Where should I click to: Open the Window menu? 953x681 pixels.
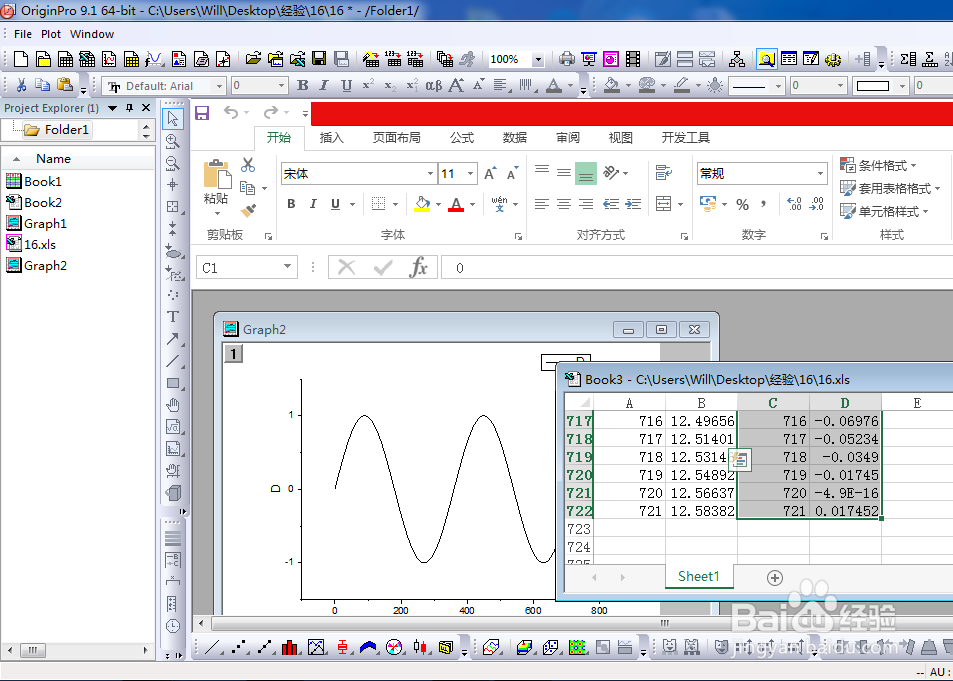point(92,34)
